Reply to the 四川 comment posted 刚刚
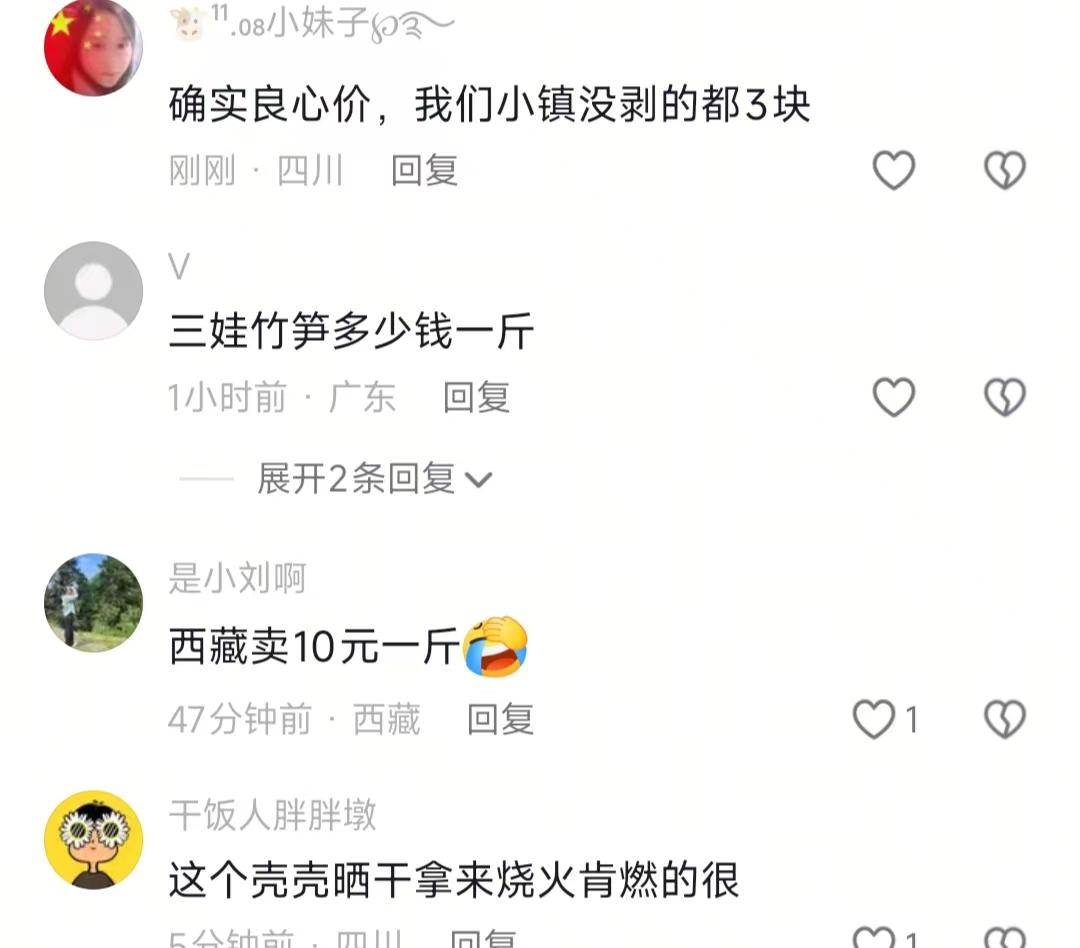Image resolution: width=1080 pixels, height=948 pixels. point(424,170)
